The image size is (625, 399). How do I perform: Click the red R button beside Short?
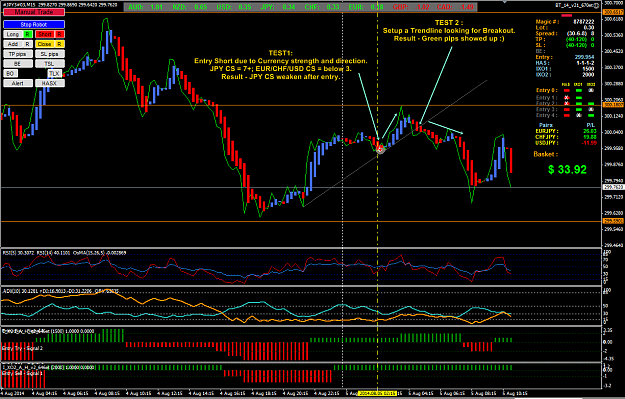tap(59, 34)
